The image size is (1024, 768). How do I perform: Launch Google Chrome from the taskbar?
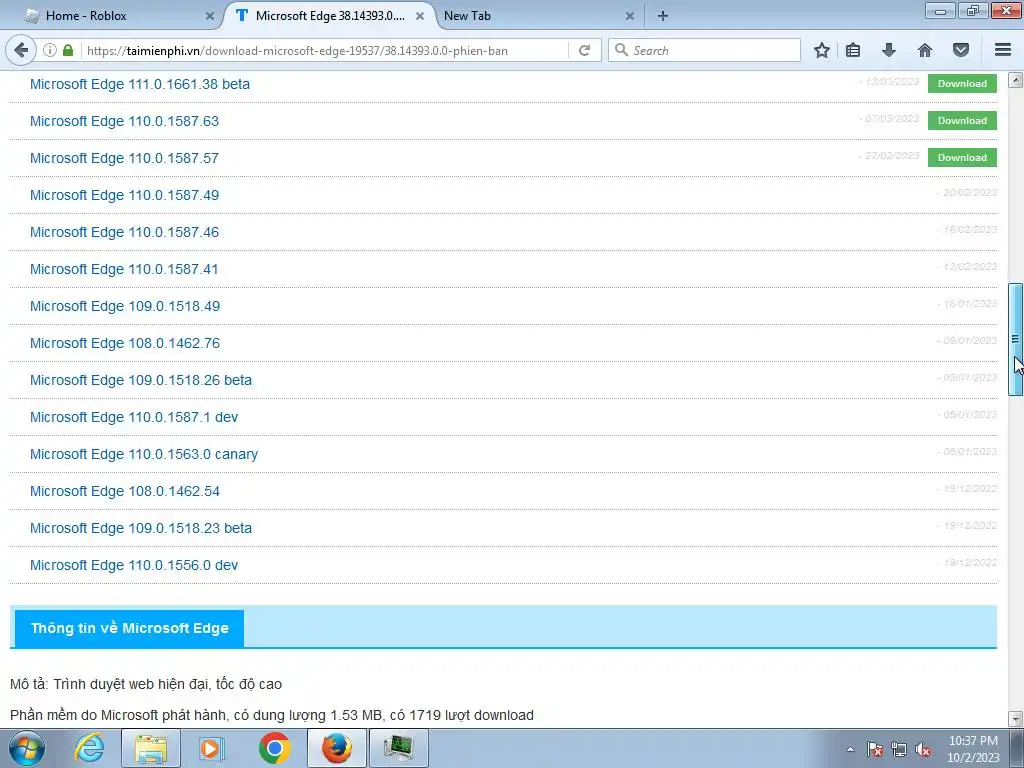274,748
